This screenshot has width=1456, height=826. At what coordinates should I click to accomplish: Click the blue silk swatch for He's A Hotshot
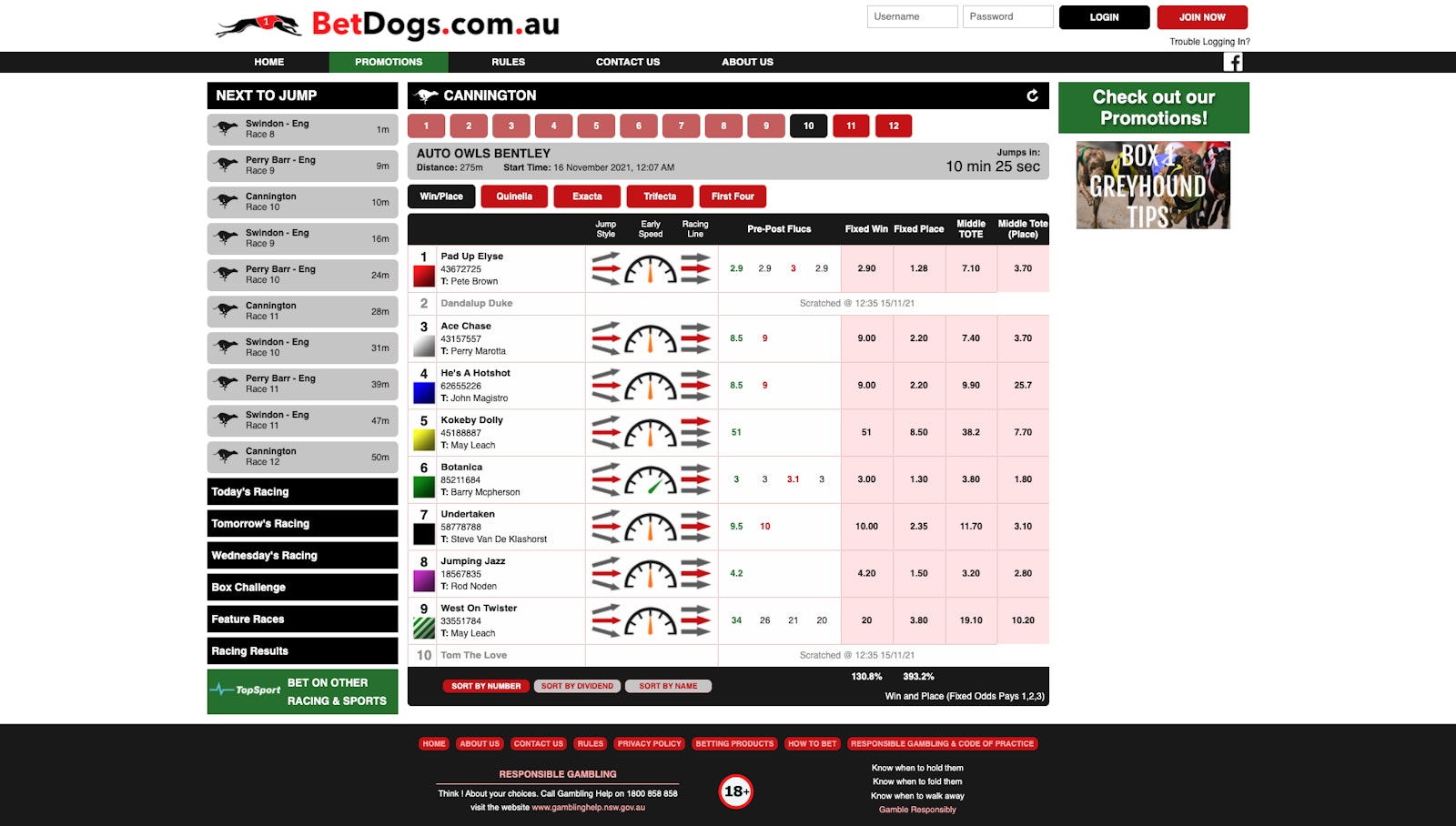(x=424, y=393)
